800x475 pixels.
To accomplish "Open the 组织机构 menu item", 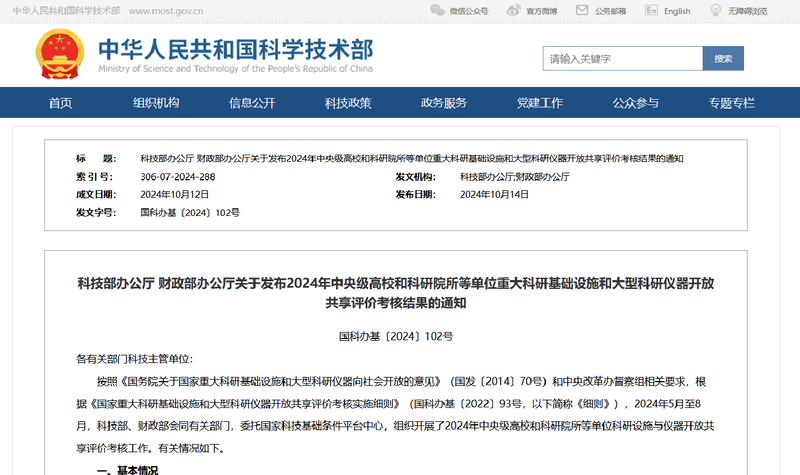I will click(x=156, y=103).
